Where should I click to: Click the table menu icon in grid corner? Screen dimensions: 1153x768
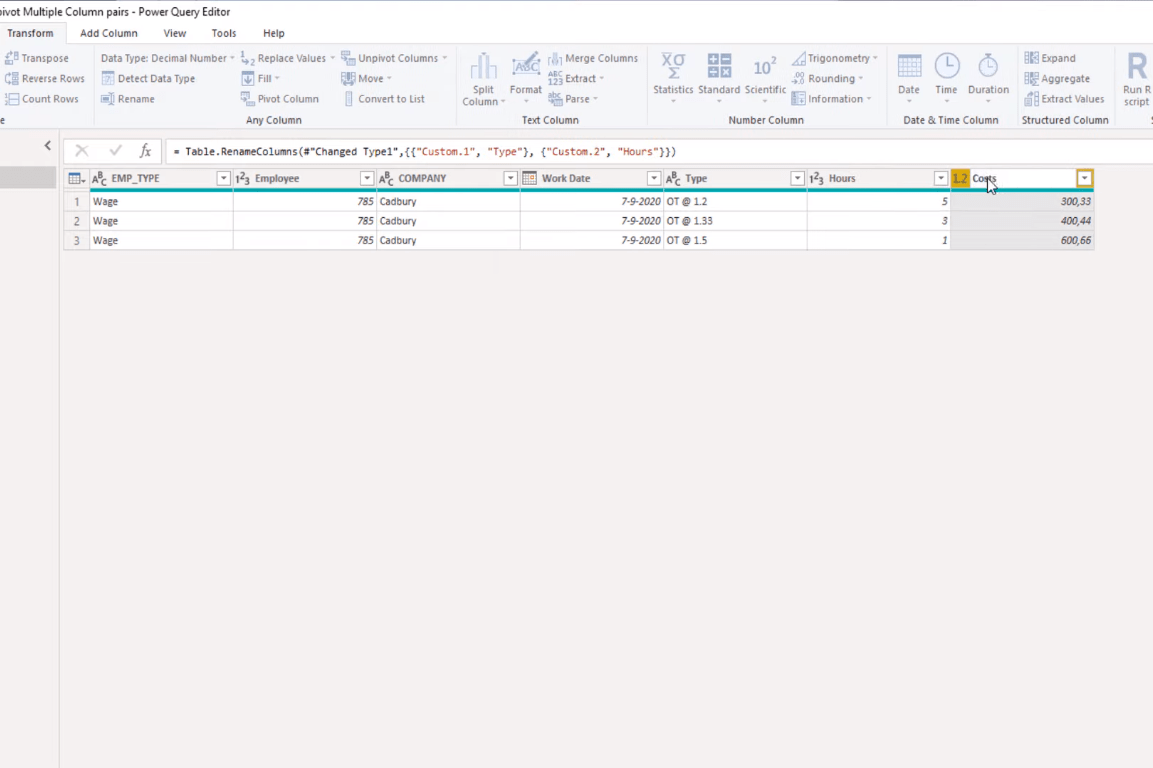pos(76,179)
